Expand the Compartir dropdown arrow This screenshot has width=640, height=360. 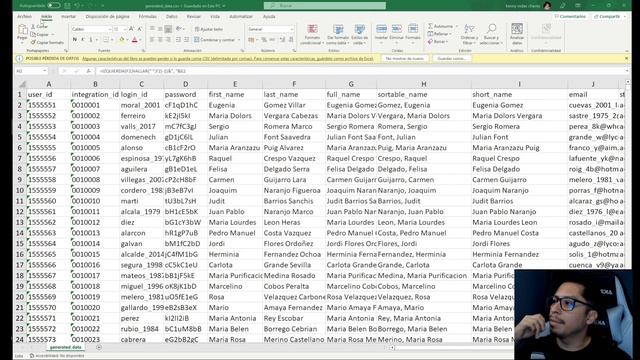[x=624, y=17]
